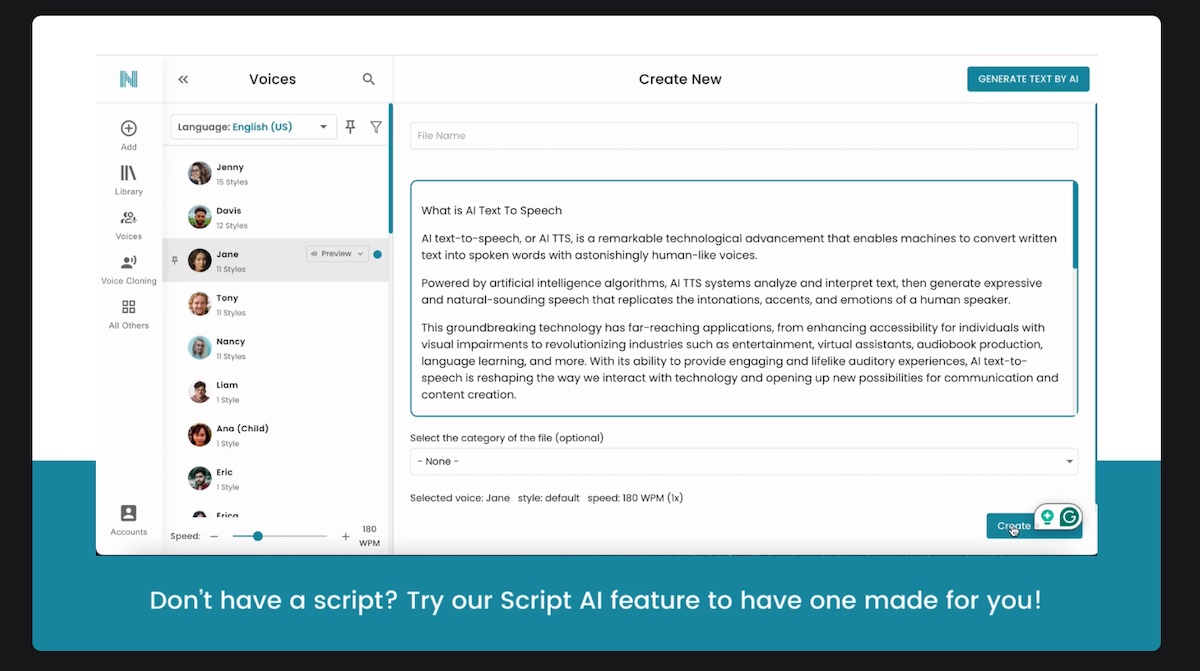Open the Accounts page

(x=128, y=513)
